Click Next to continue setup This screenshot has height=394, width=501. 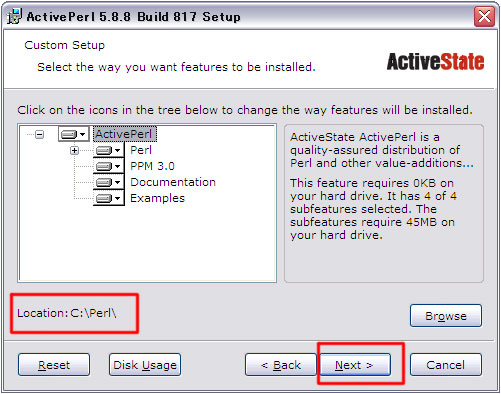355,365
